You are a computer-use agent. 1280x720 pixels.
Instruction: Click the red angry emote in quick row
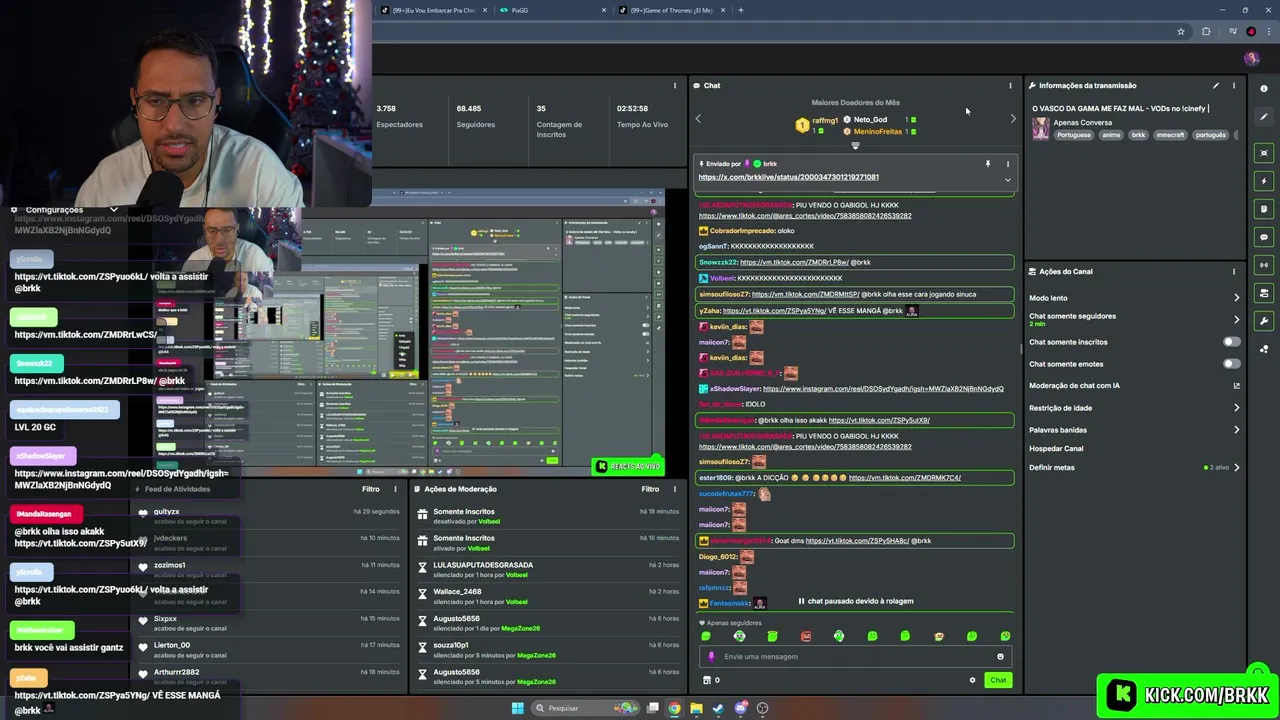coord(806,636)
